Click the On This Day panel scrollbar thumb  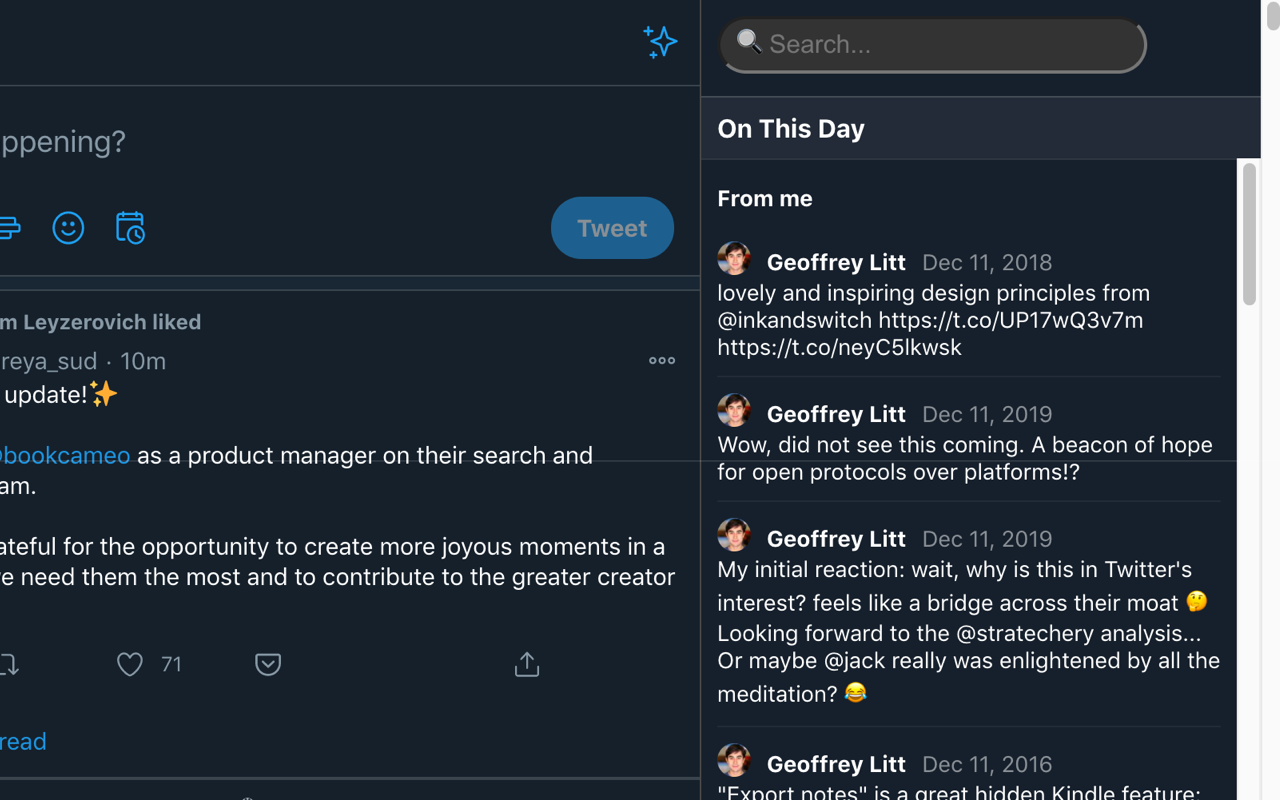(1249, 234)
